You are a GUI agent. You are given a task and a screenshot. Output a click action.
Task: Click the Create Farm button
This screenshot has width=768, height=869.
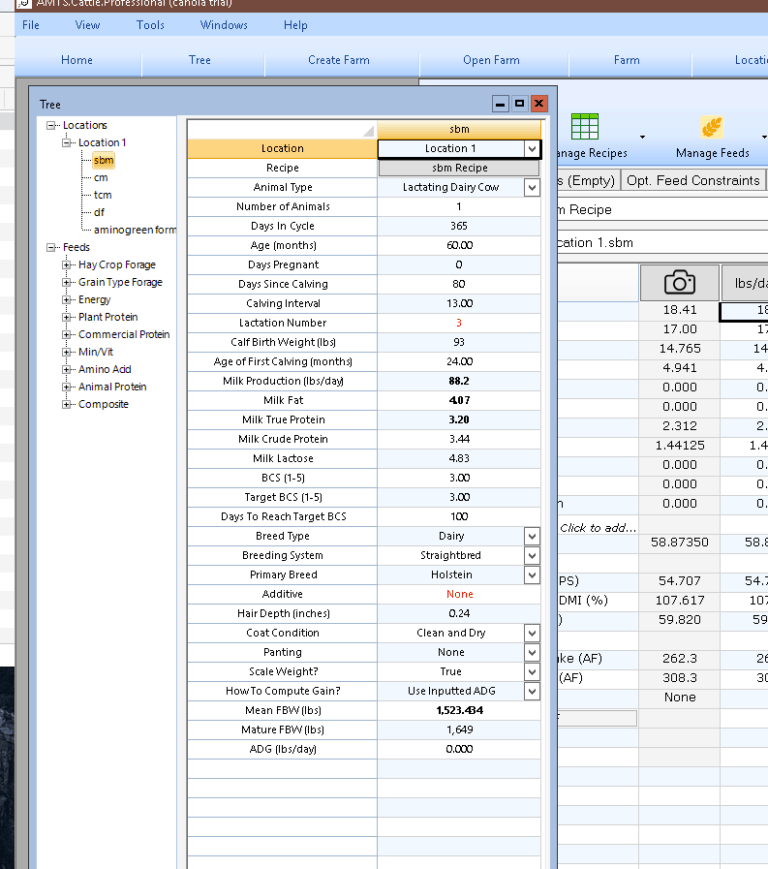point(339,60)
